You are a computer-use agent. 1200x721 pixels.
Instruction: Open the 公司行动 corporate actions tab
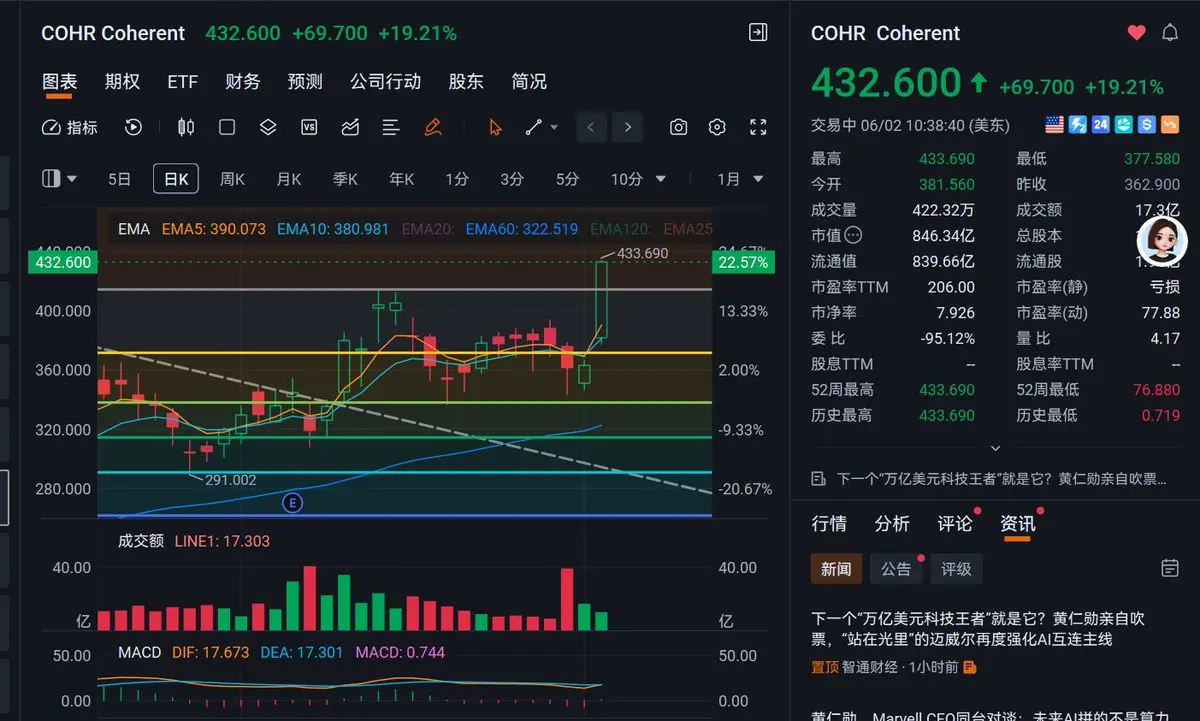385,82
